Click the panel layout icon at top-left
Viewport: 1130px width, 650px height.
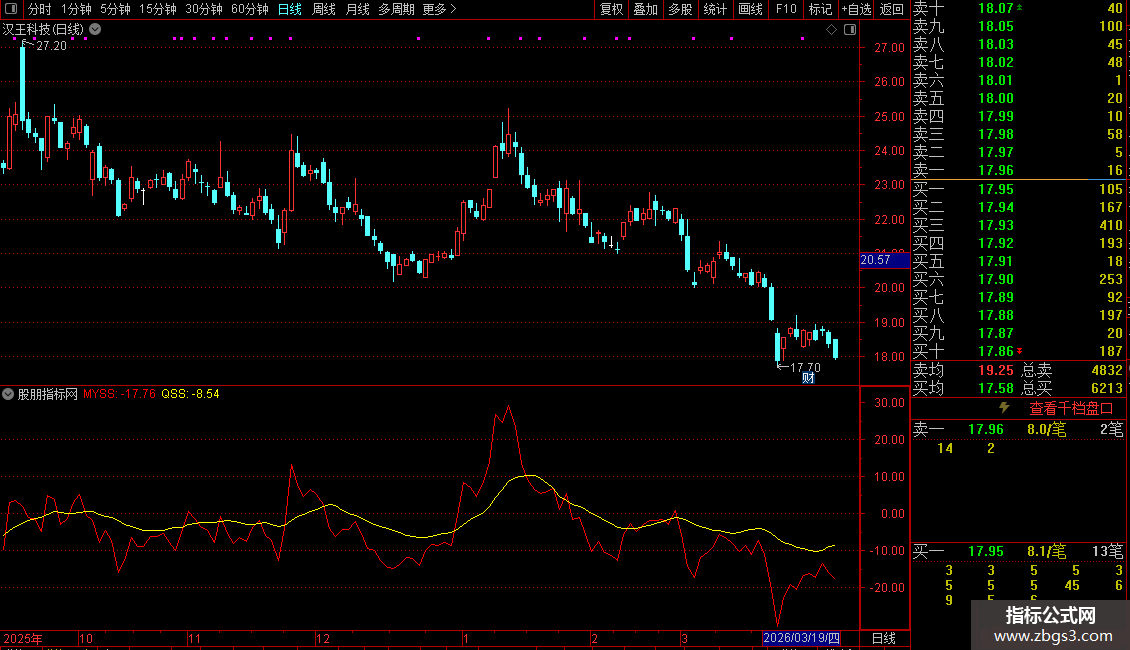coord(12,9)
